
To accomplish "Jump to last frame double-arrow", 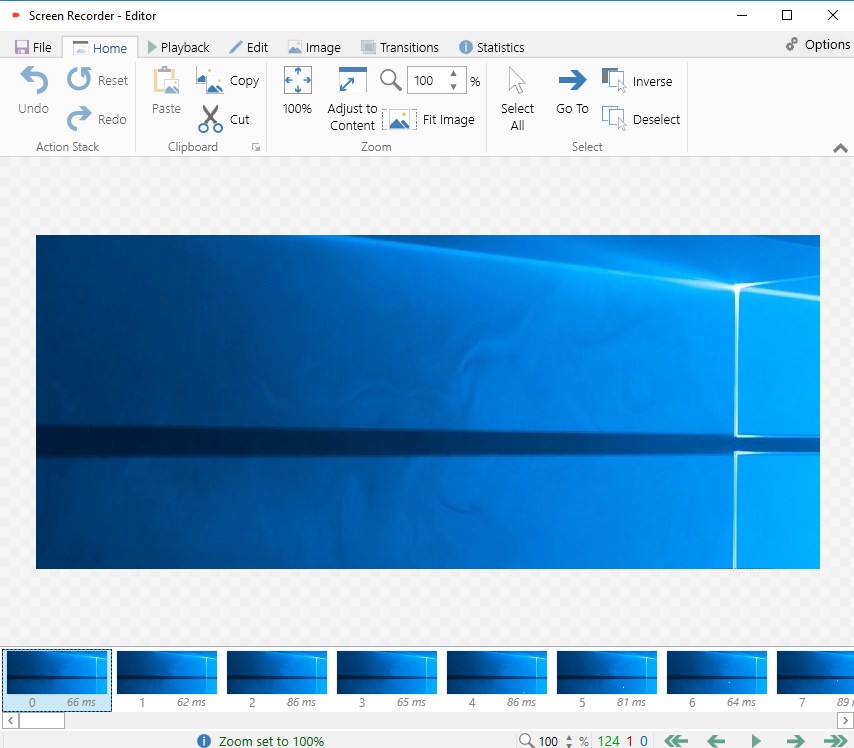I will tap(835, 741).
